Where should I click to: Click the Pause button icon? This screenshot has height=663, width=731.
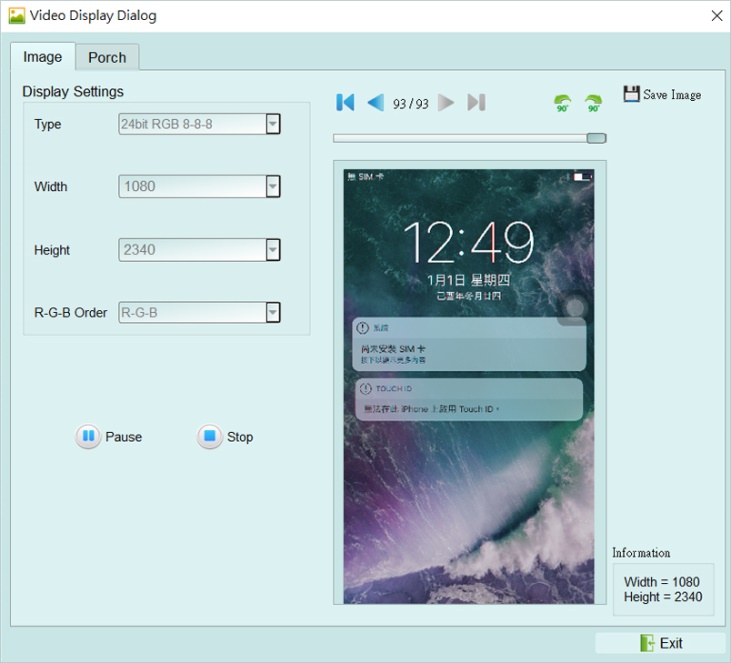tap(88, 436)
